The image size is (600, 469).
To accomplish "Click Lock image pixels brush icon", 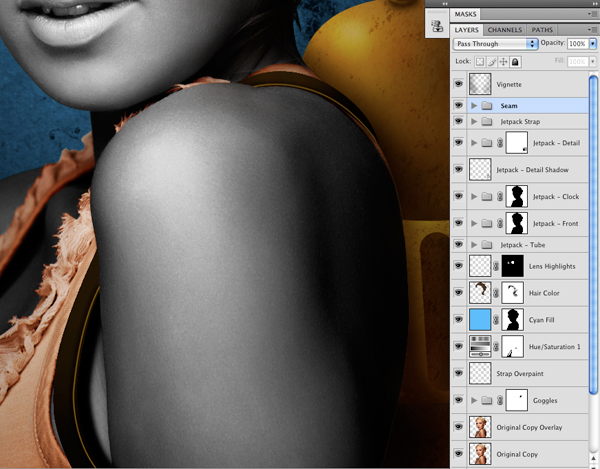I will 492,62.
